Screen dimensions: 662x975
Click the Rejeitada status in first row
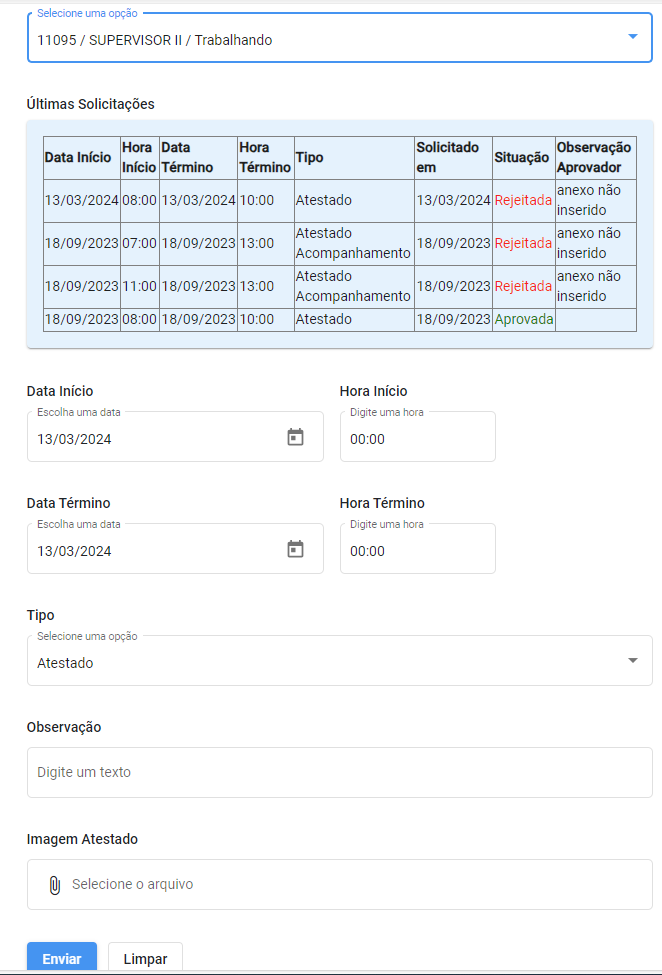point(523,201)
